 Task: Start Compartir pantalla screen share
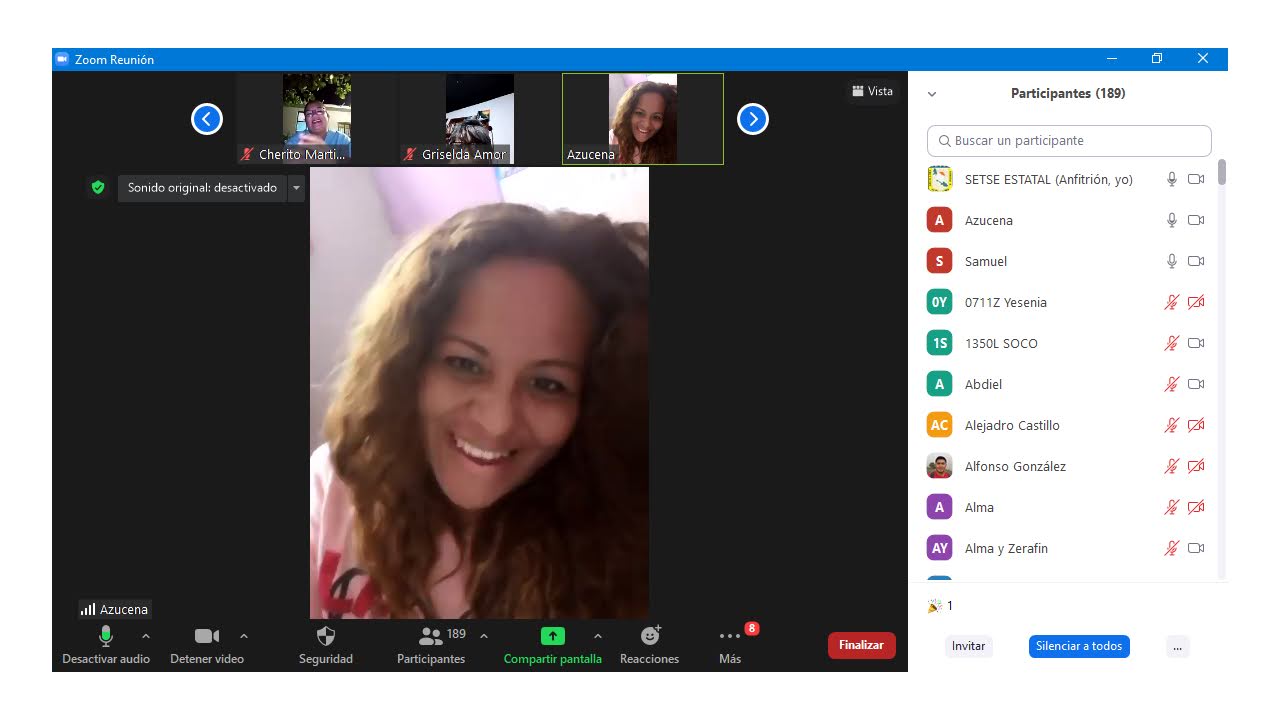click(553, 645)
